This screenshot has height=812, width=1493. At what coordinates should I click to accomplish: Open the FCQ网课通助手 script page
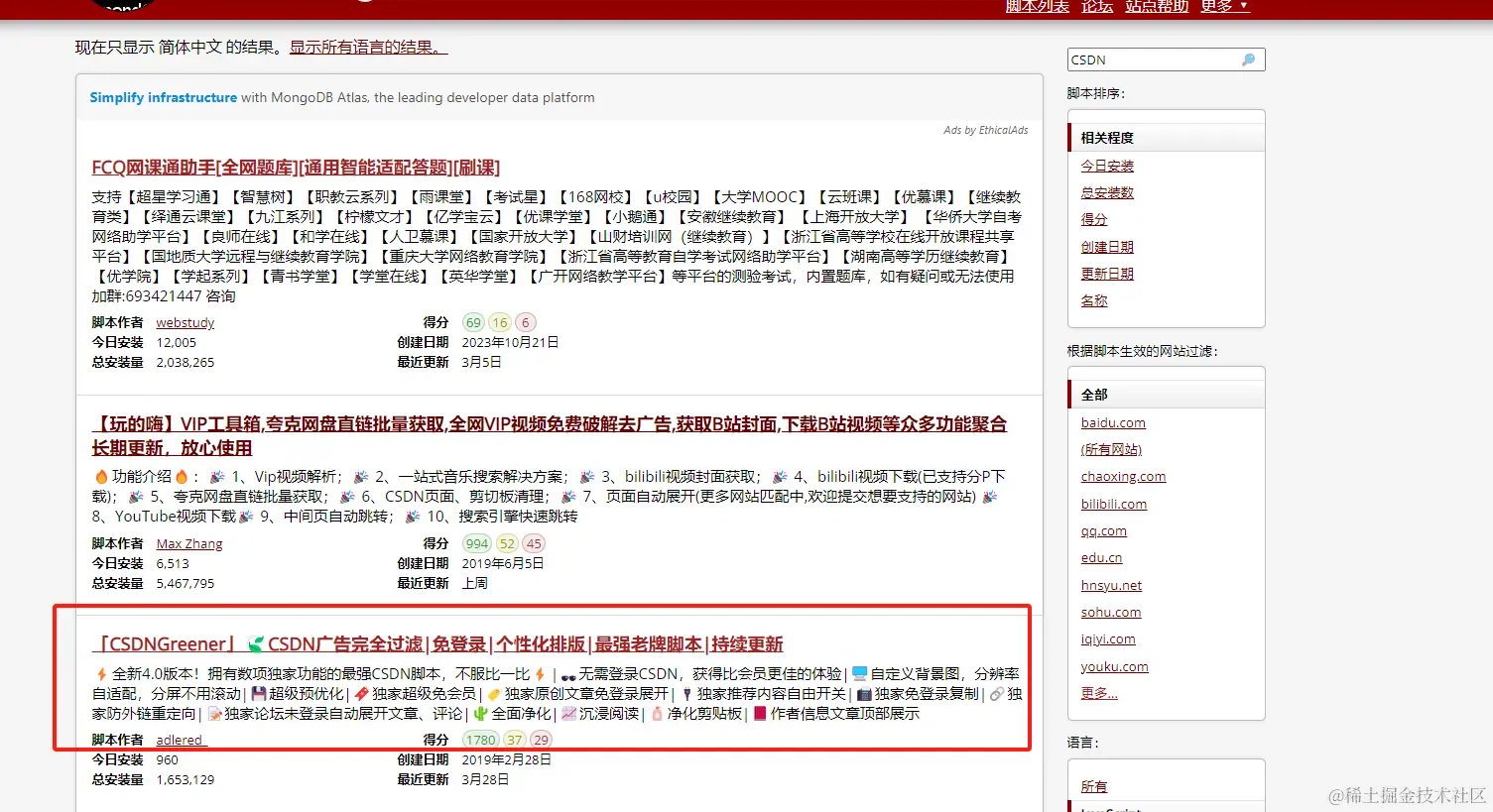pos(296,168)
